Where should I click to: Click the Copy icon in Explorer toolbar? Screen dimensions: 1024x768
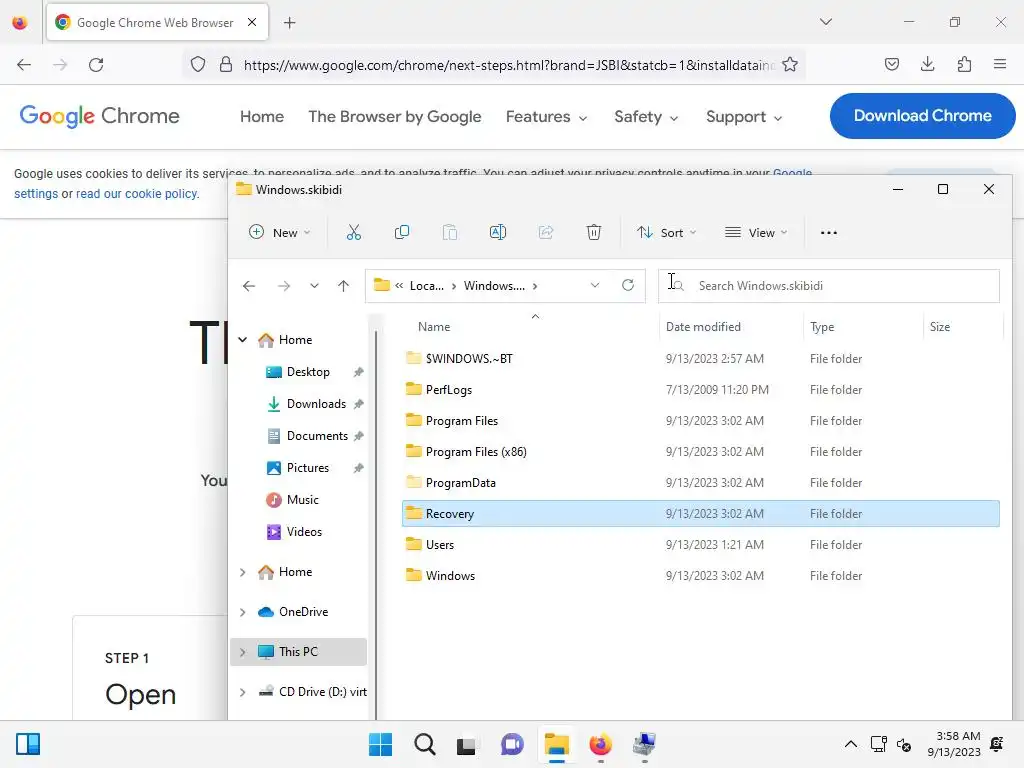[402, 232]
